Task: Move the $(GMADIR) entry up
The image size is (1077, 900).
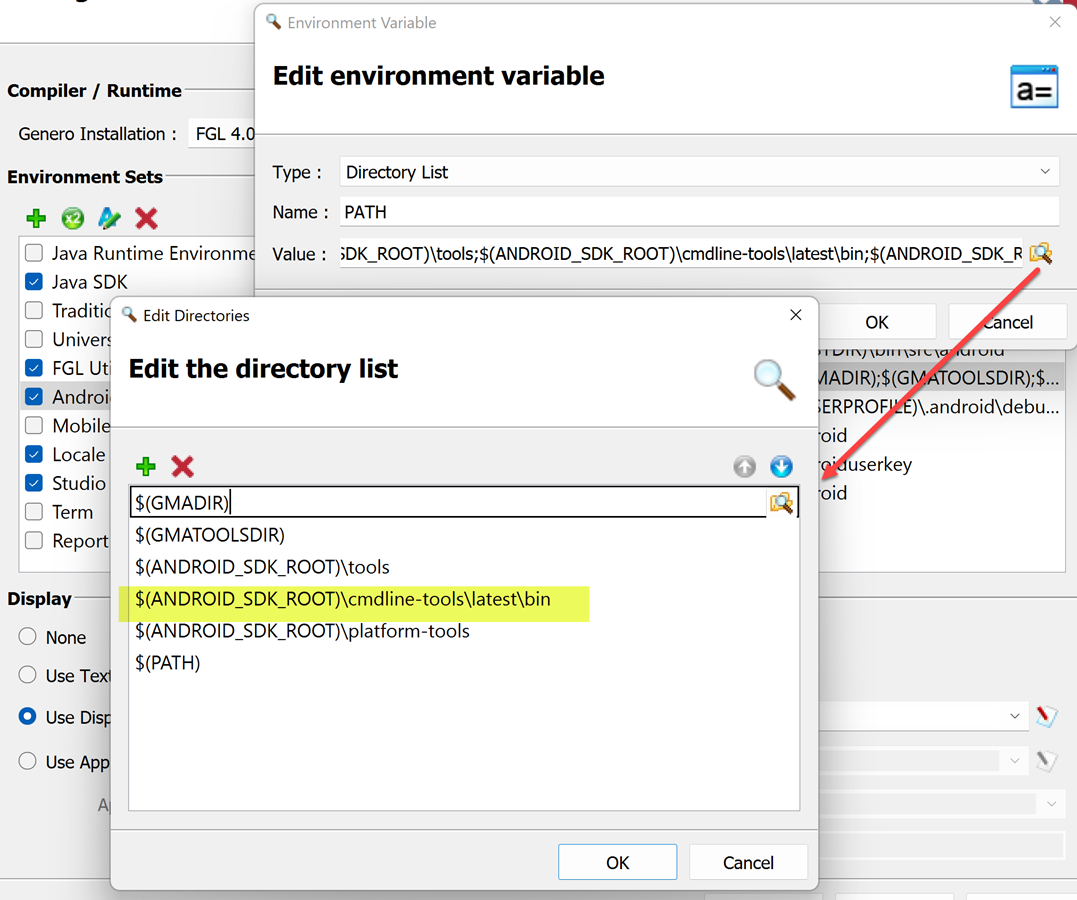Action: click(744, 466)
